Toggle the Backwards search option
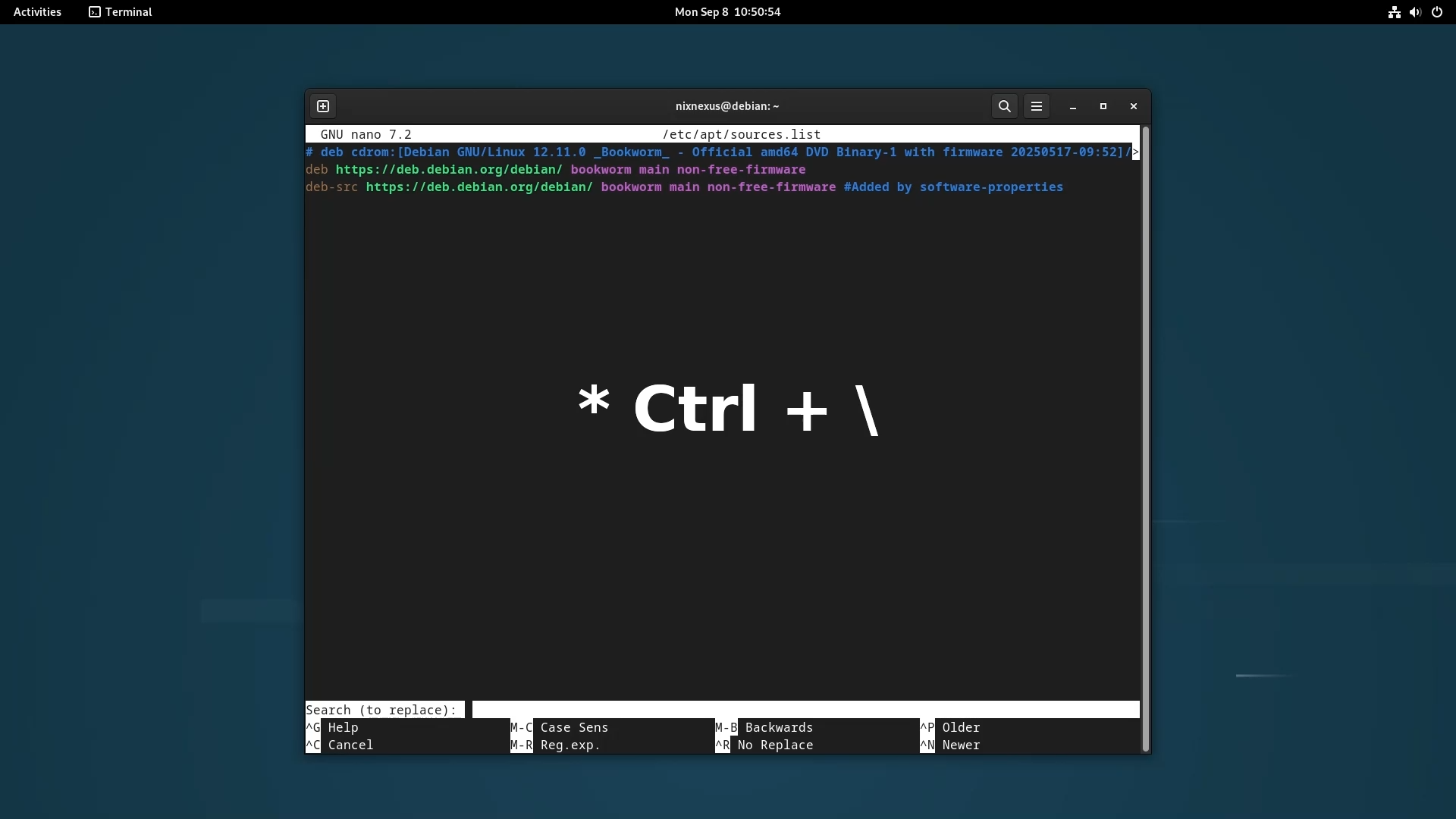 point(778,727)
